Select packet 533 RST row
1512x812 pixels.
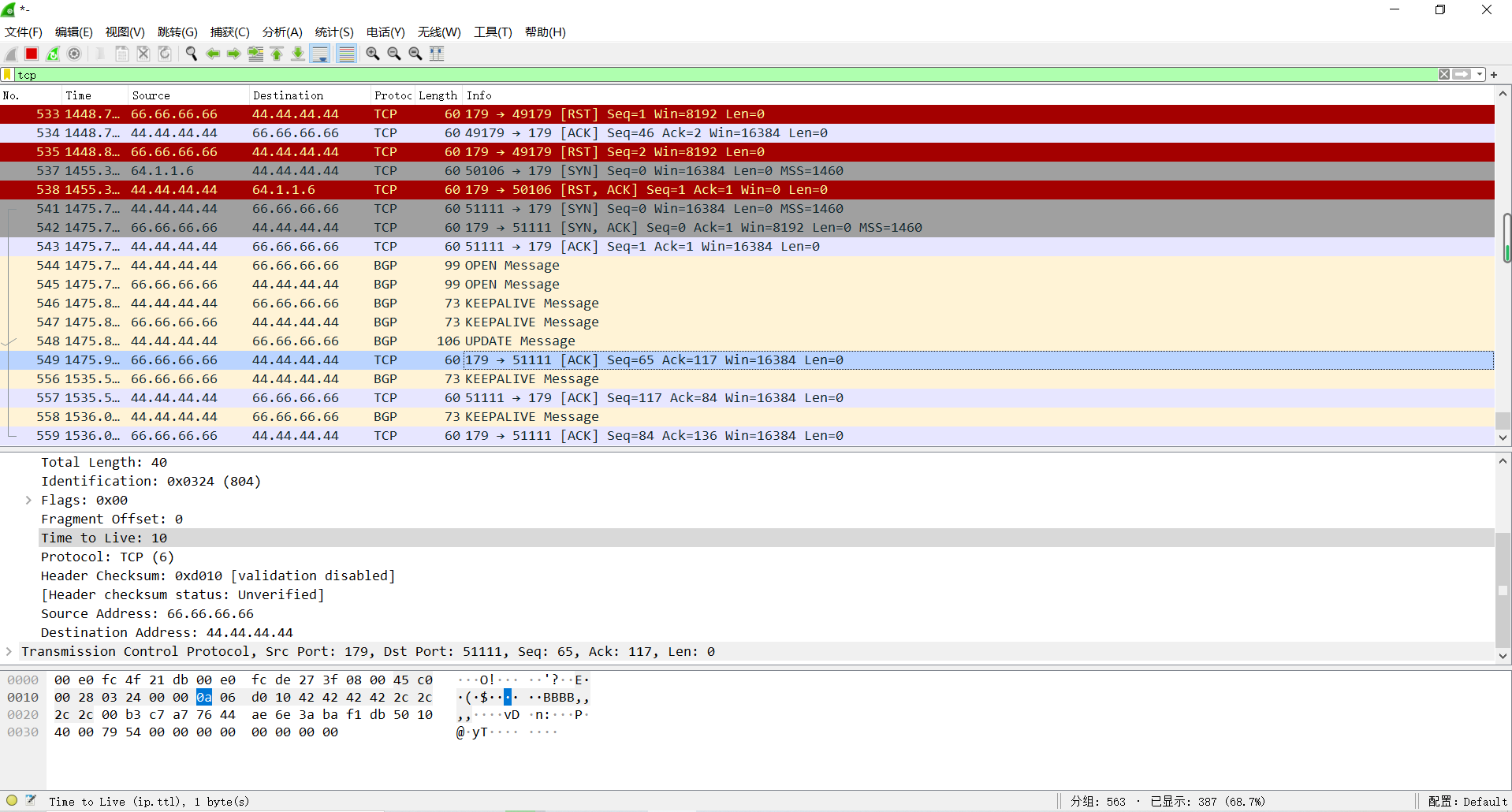coord(747,114)
